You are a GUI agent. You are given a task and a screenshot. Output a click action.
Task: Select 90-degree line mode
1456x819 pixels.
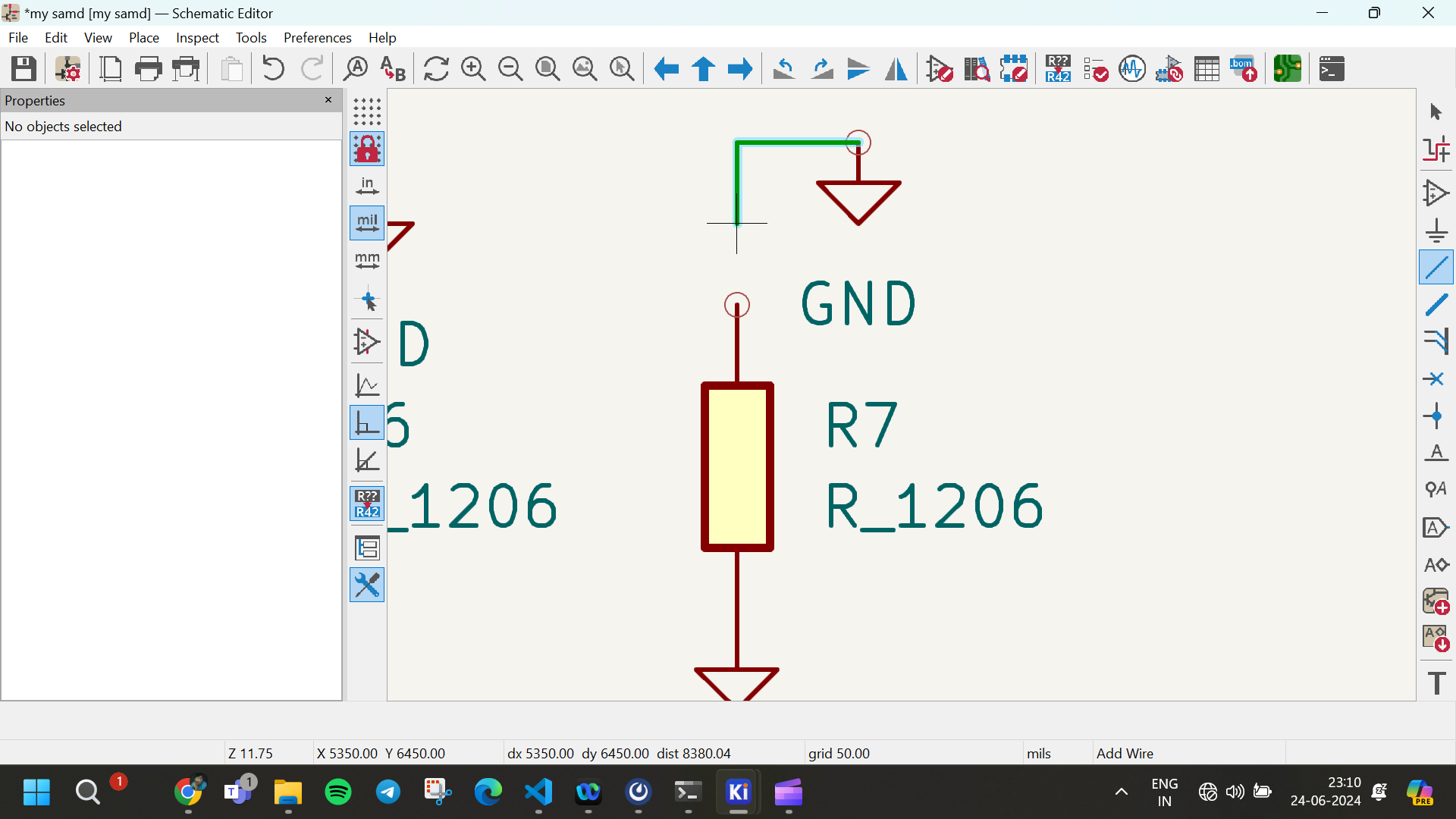click(367, 422)
